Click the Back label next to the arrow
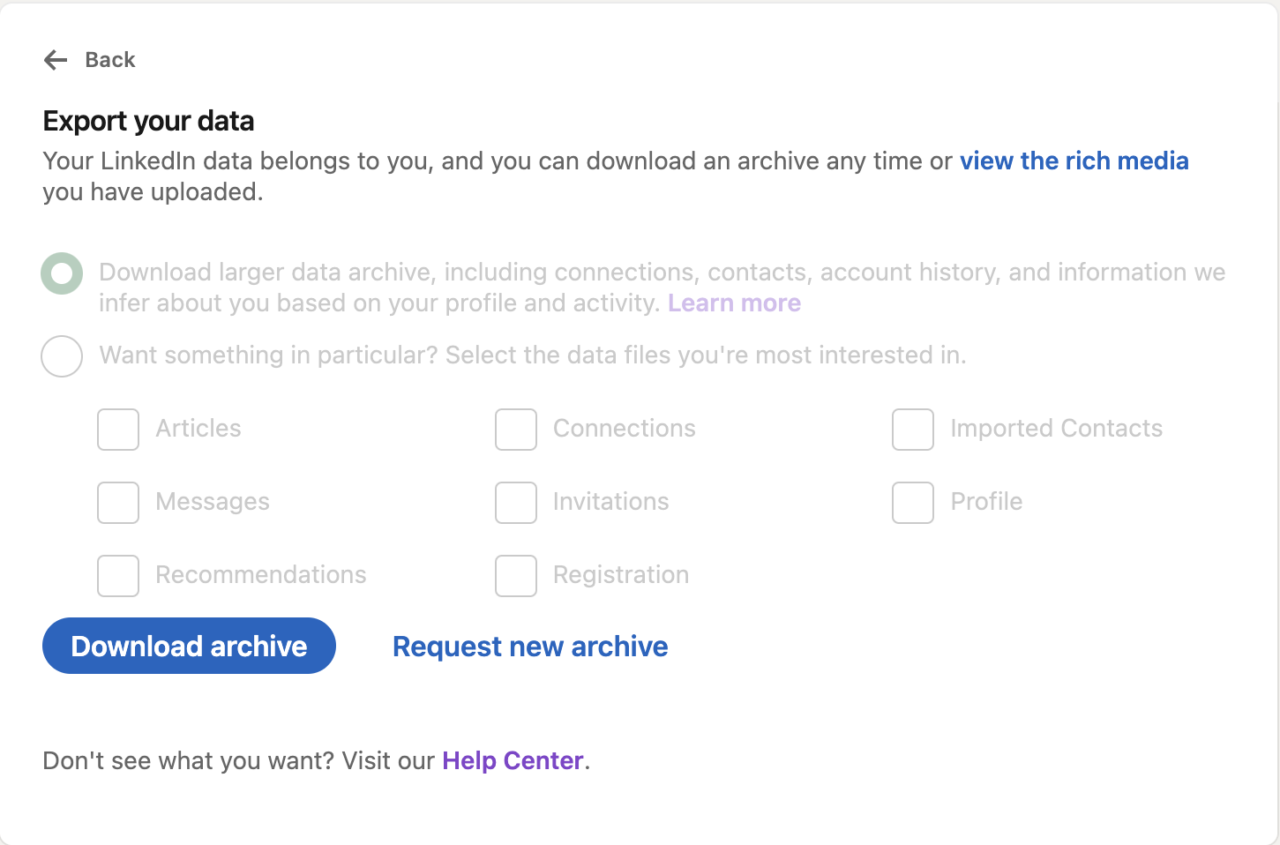 pyautogui.click(x=110, y=60)
